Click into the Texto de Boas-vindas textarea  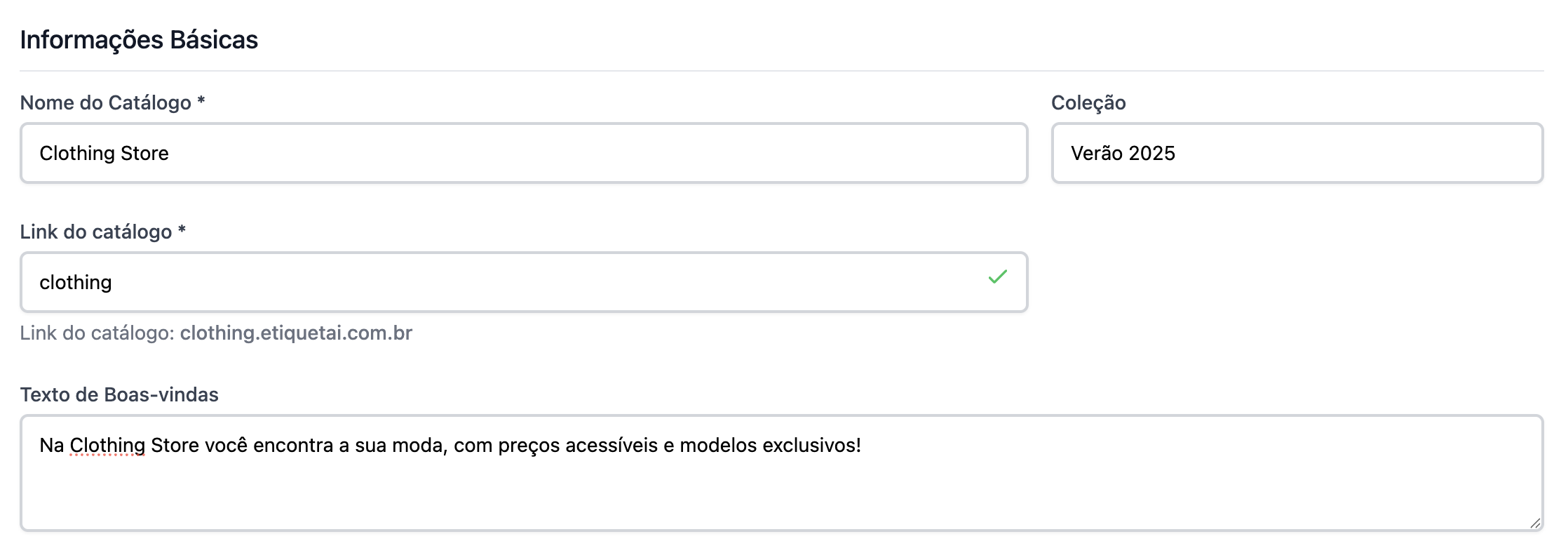[781, 484]
